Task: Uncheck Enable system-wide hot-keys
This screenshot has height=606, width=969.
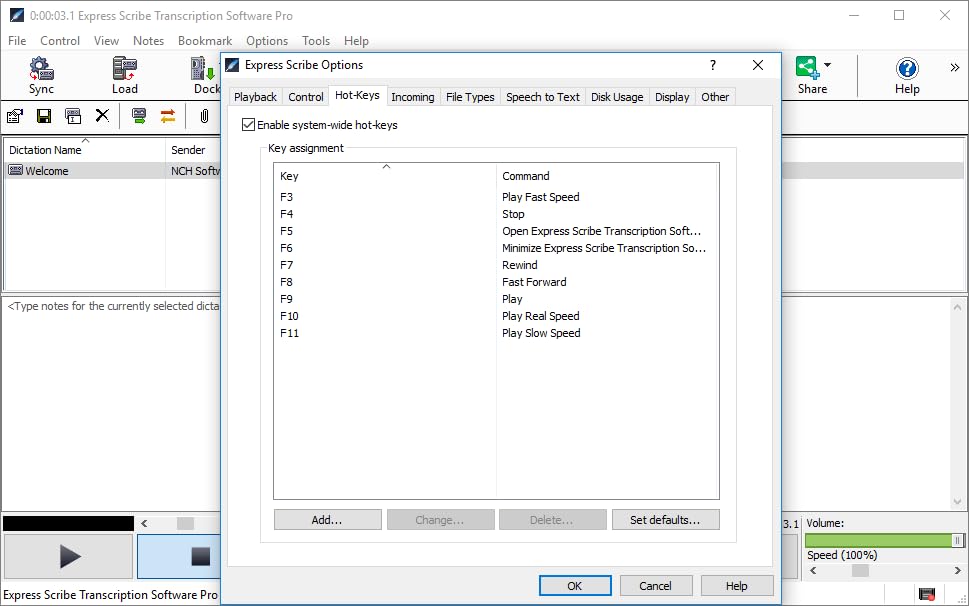Action: pos(249,125)
